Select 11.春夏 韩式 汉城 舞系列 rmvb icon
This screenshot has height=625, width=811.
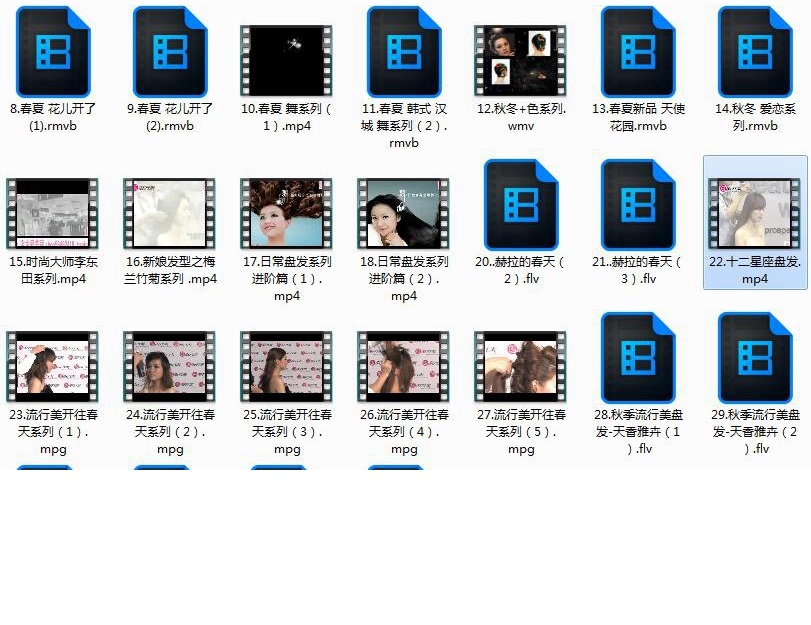403,52
